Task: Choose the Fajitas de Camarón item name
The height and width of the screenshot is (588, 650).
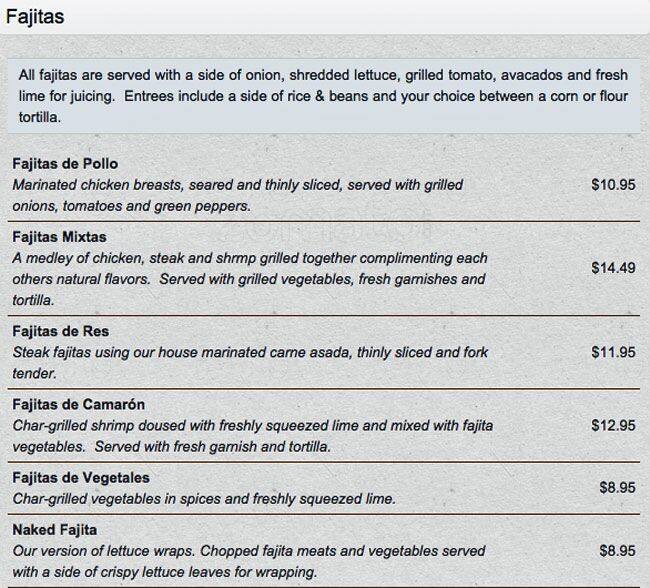Action: point(78,404)
